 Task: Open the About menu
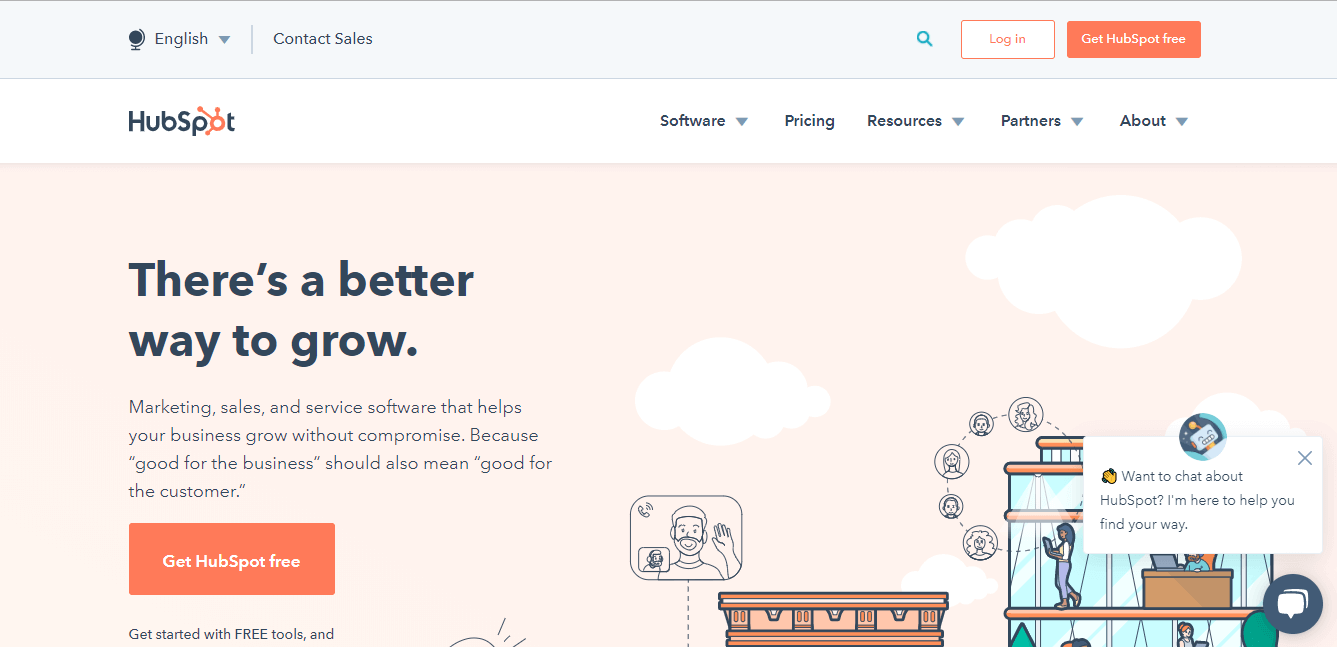click(1142, 121)
